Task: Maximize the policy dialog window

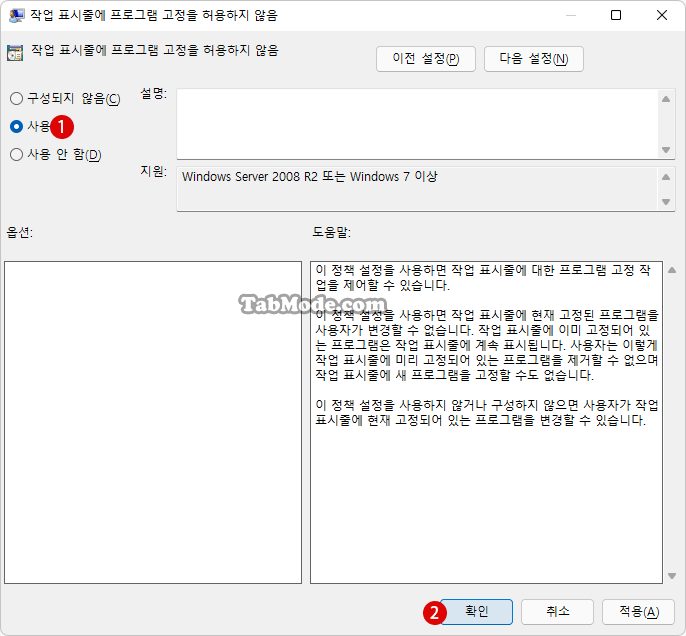Action: pyautogui.click(x=616, y=15)
